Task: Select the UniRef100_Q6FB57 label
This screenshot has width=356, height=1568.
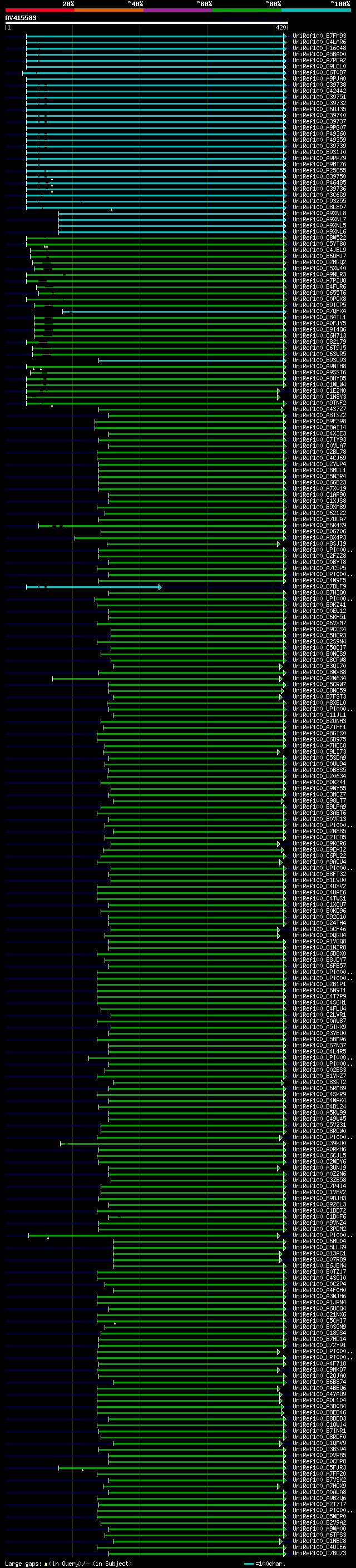Action: click(319, 966)
